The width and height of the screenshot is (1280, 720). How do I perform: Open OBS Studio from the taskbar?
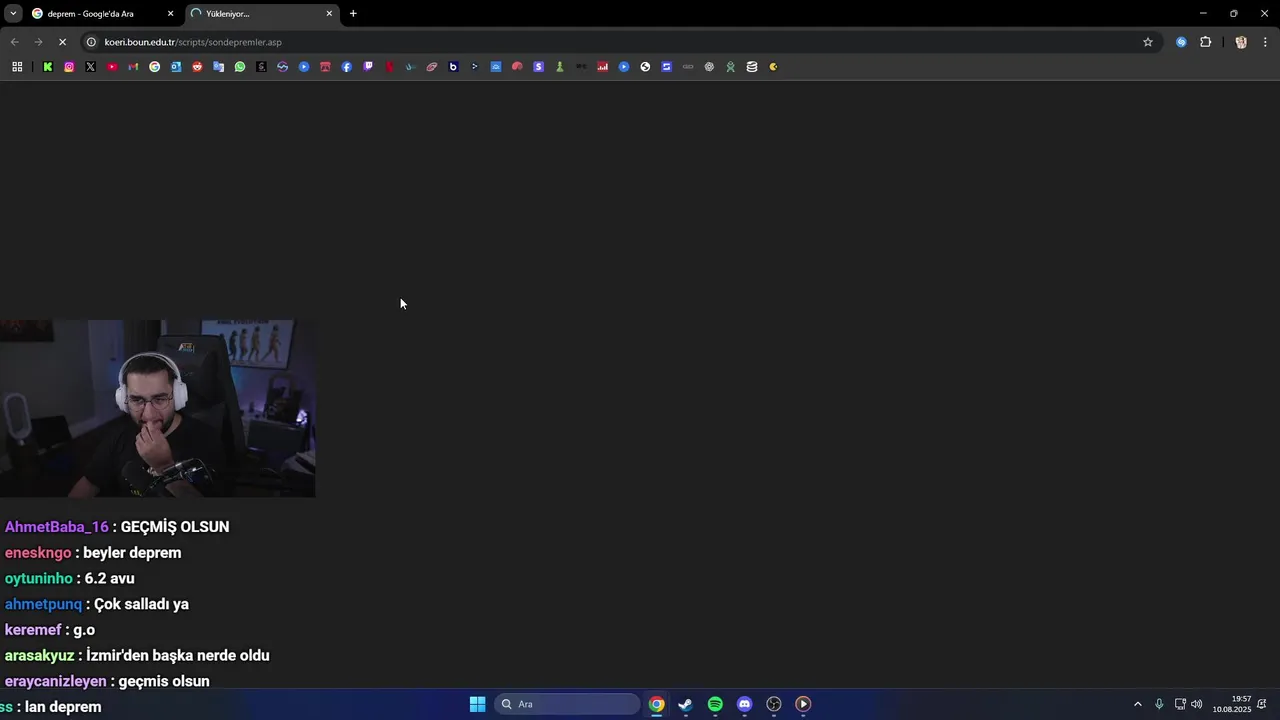pos(774,704)
